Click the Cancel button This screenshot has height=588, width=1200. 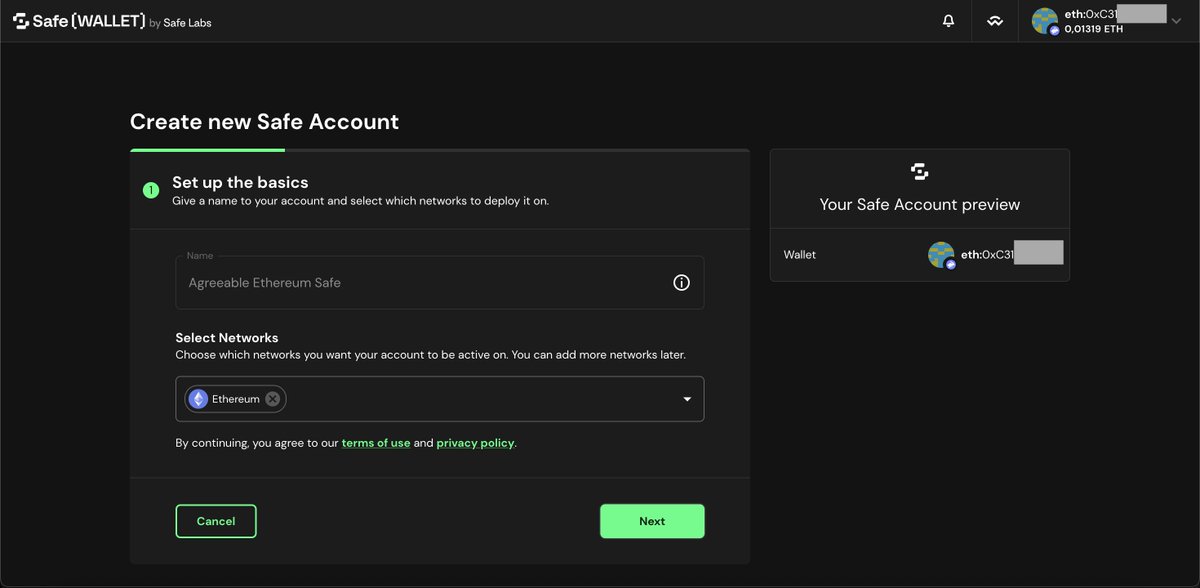216,521
